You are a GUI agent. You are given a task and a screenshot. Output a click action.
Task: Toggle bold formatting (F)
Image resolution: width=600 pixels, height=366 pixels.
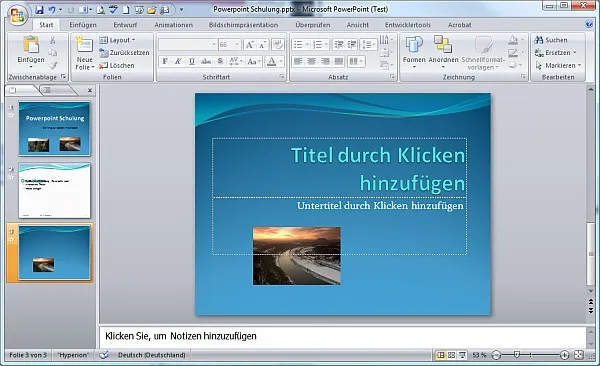165,61
